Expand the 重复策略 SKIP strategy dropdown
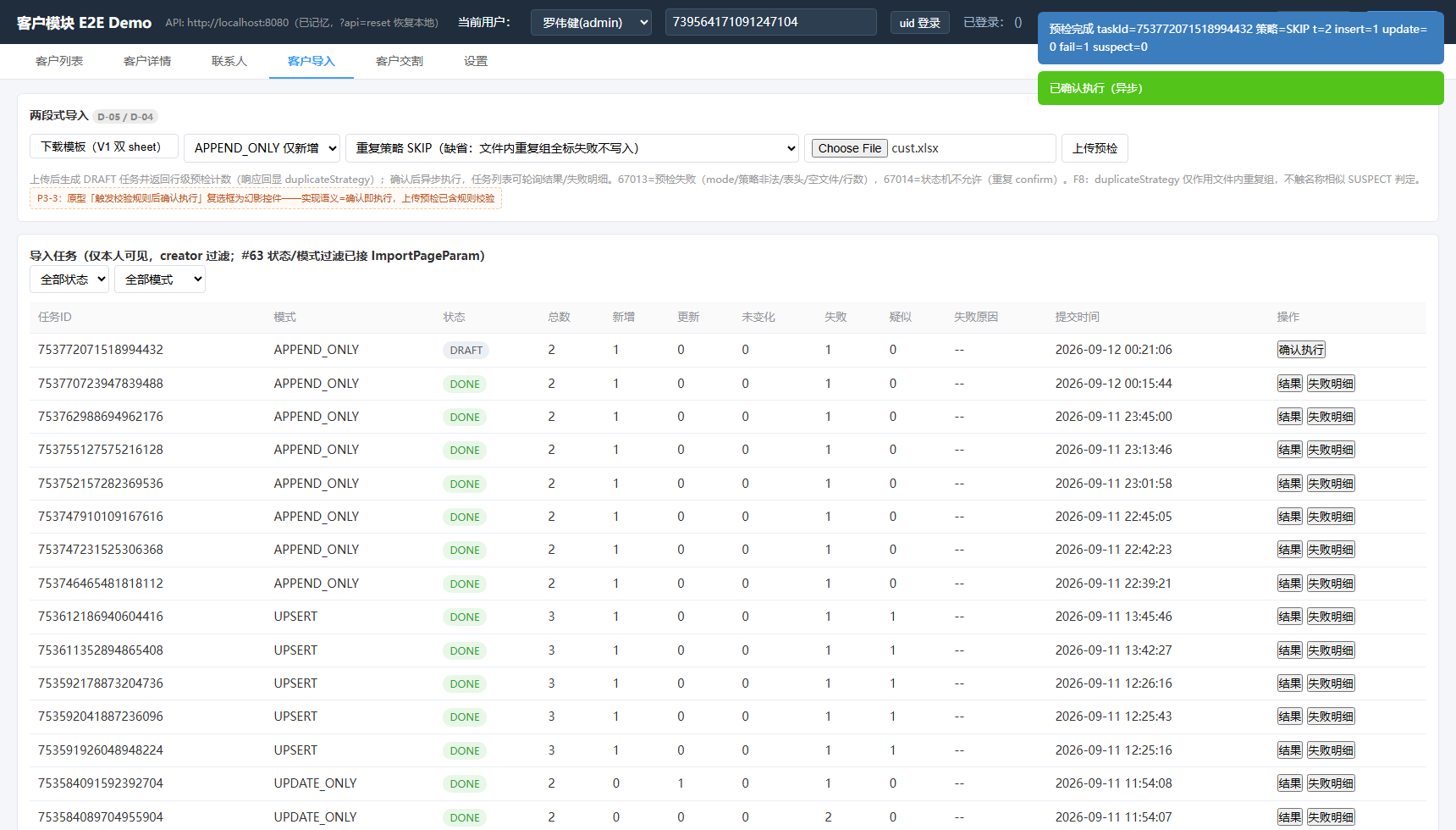The width and height of the screenshot is (1456, 830). (572, 148)
